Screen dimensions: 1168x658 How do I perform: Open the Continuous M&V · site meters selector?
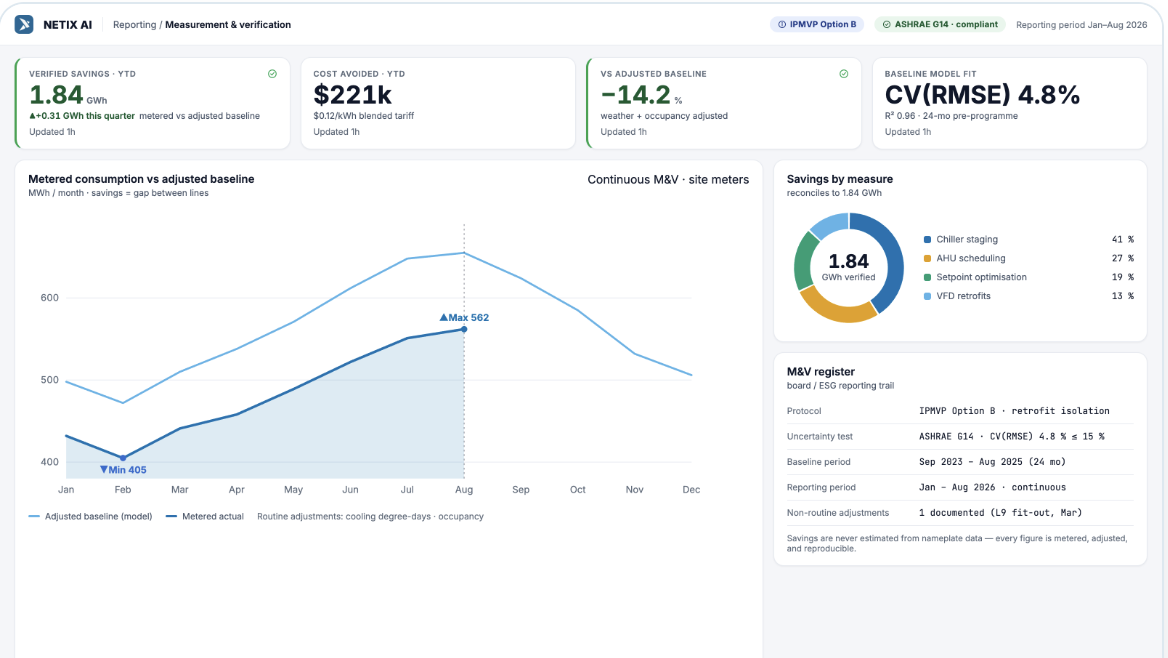(668, 180)
